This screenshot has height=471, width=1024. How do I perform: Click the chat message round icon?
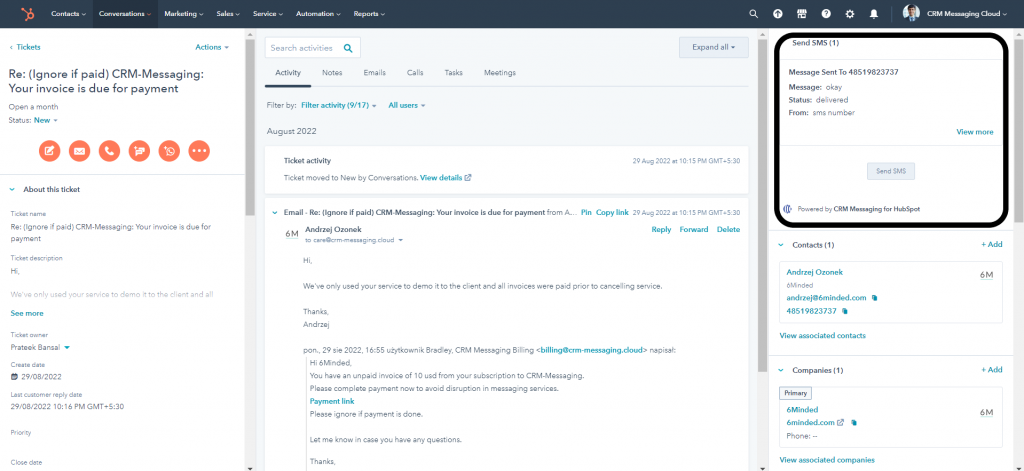point(139,151)
